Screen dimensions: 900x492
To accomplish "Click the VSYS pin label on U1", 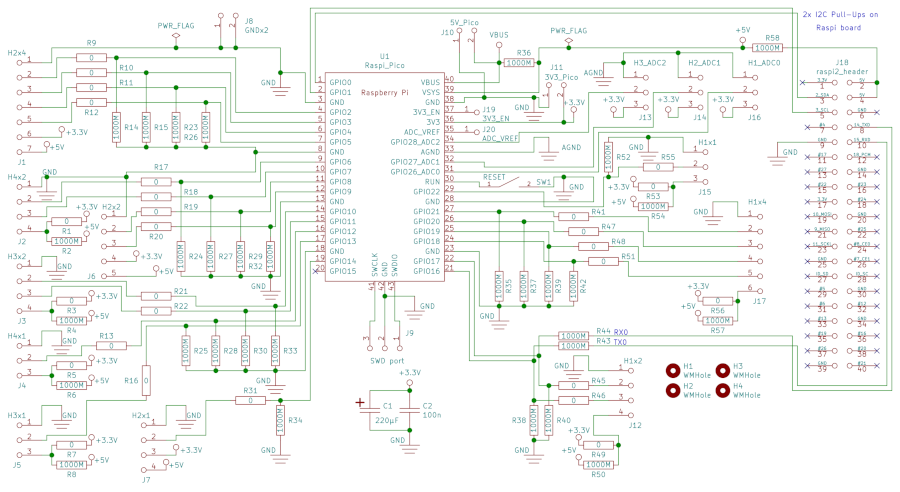I will pos(430,92).
